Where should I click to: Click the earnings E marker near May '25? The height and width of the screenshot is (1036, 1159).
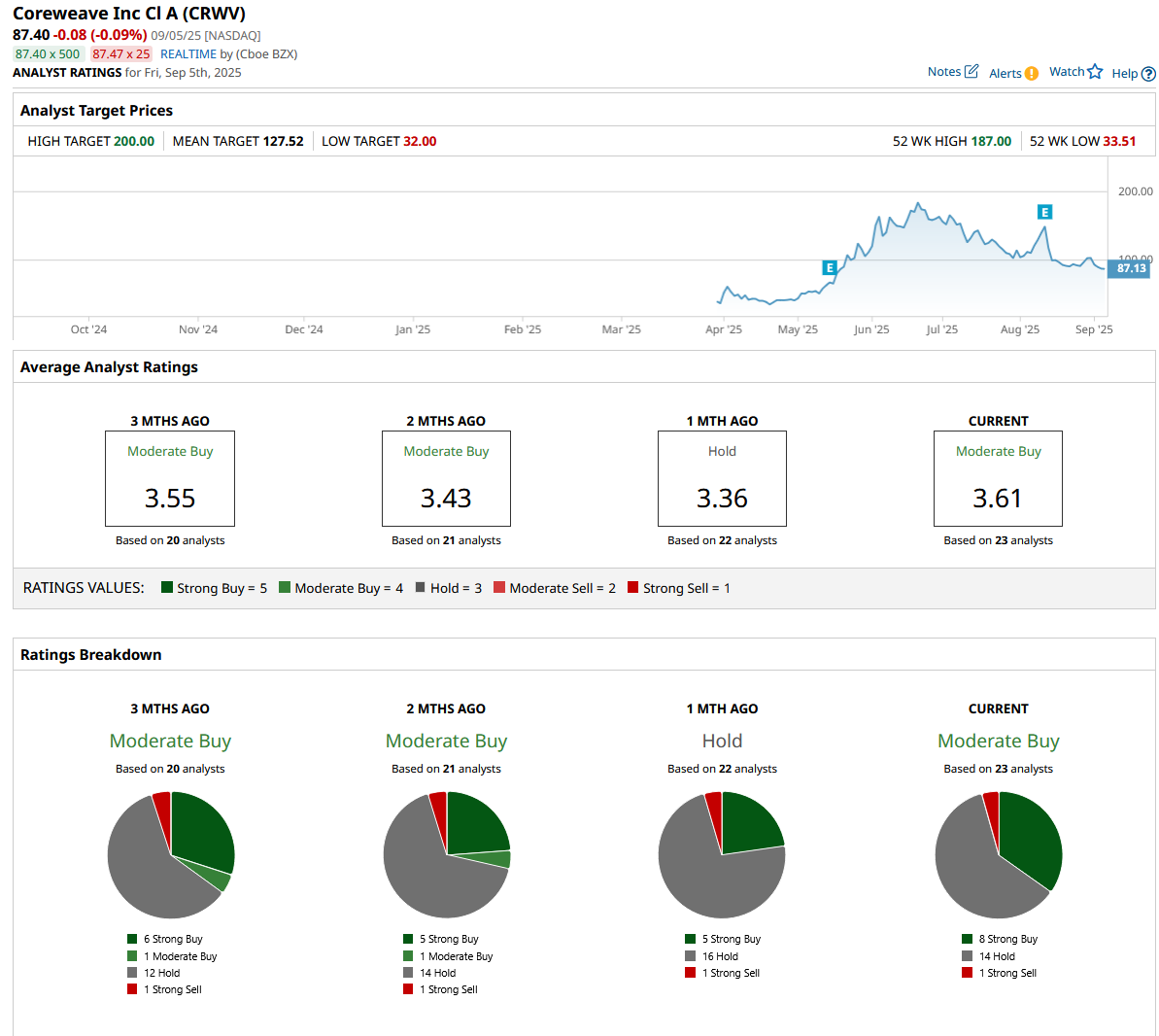click(830, 267)
